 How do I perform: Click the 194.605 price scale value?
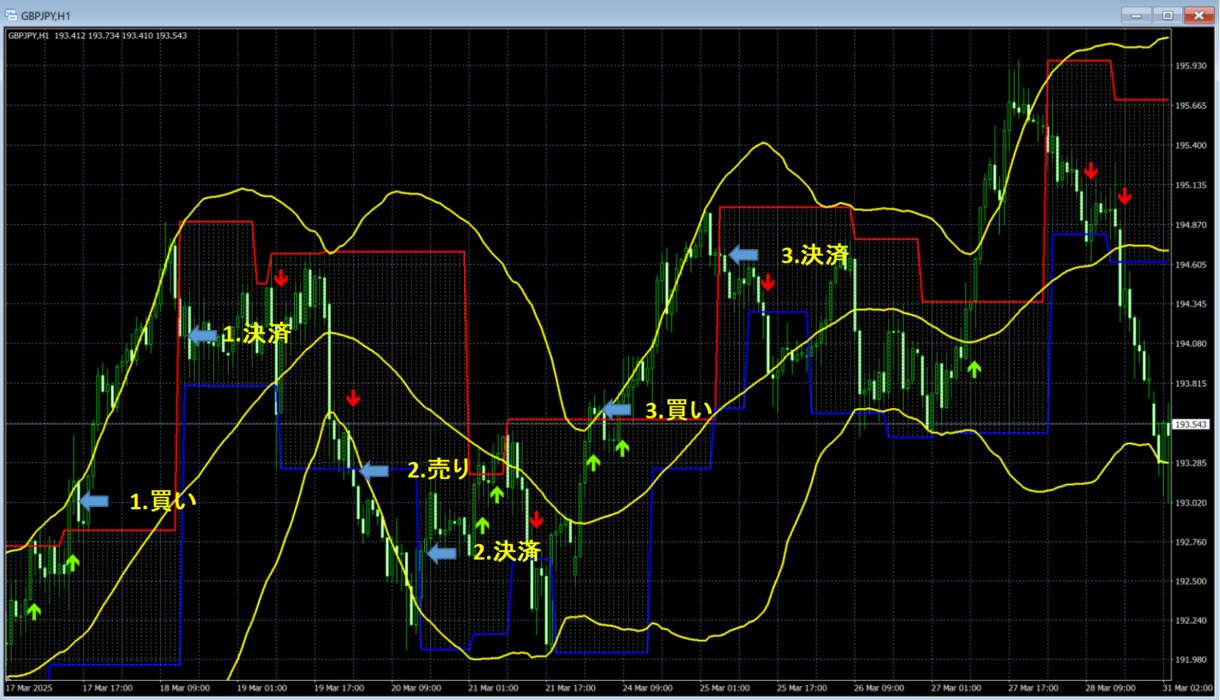[1190, 265]
